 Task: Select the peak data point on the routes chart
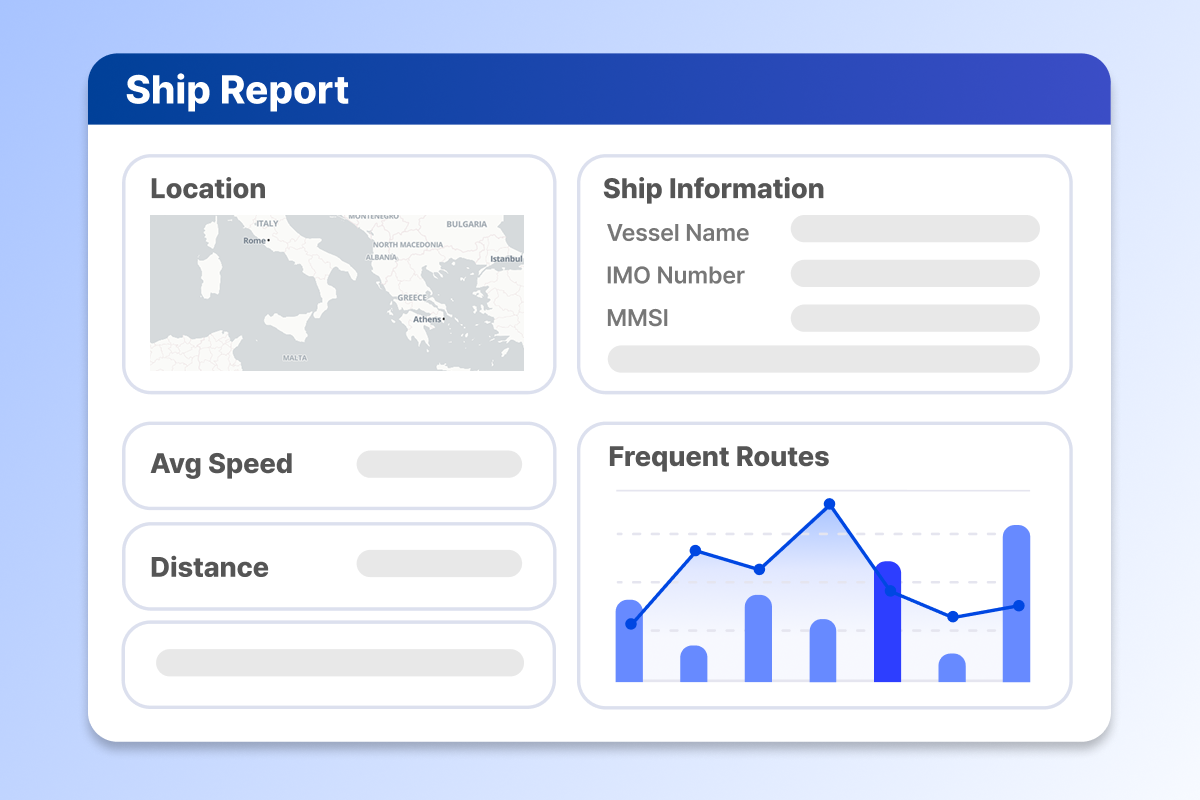click(x=829, y=503)
